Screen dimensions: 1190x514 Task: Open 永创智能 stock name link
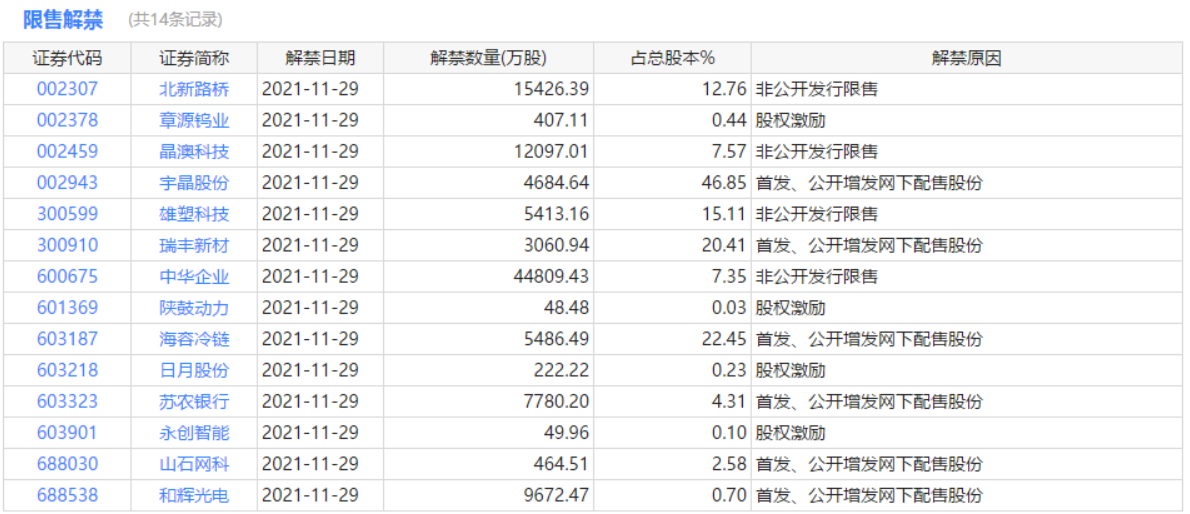click(194, 433)
